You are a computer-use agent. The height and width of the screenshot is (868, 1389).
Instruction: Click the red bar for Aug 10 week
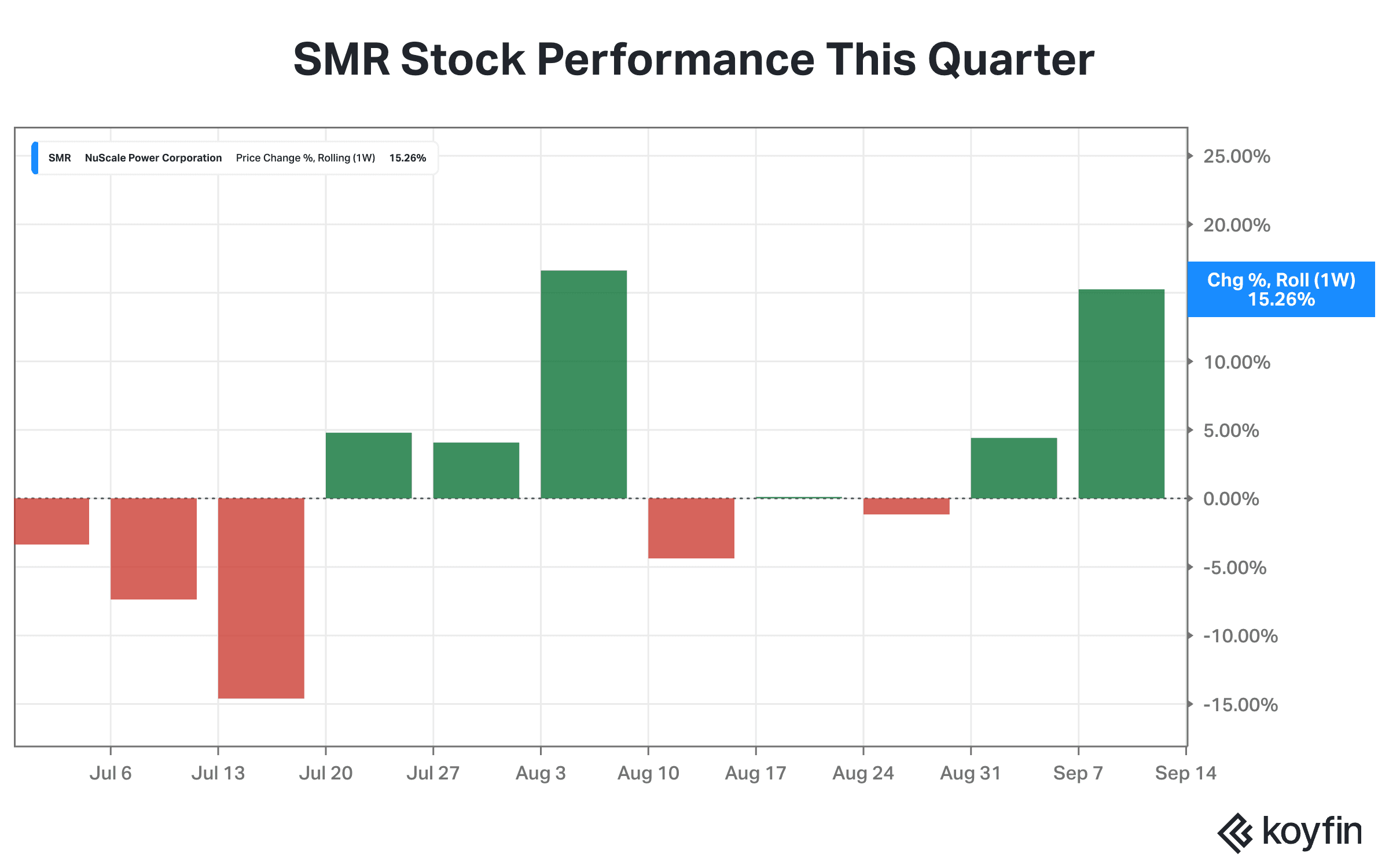(x=691, y=528)
